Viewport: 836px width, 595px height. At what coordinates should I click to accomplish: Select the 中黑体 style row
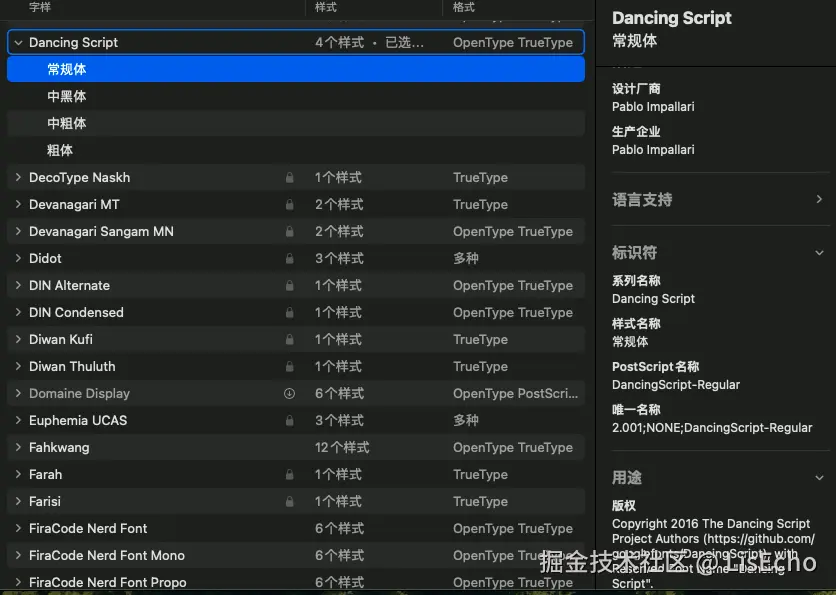pos(296,97)
